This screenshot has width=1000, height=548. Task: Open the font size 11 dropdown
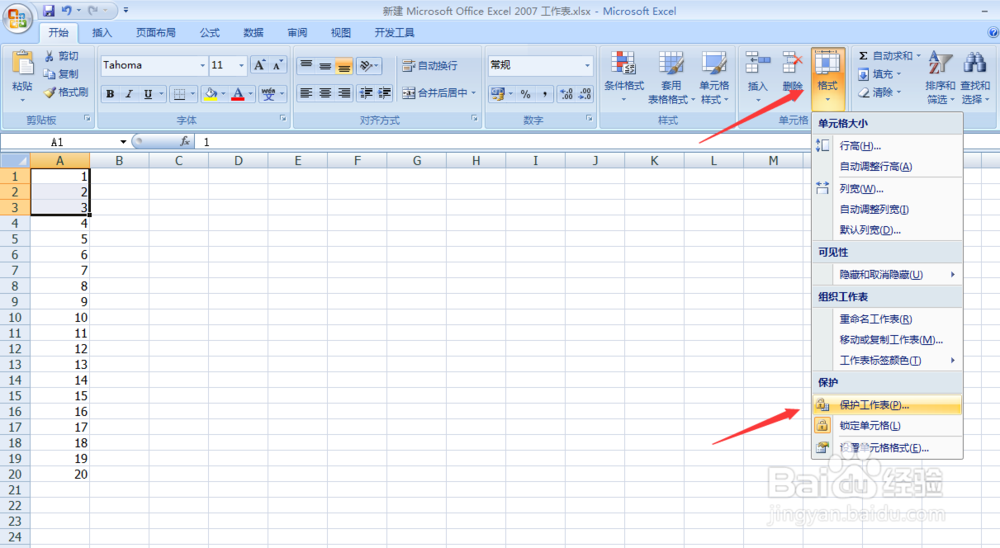[x=241, y=65]
